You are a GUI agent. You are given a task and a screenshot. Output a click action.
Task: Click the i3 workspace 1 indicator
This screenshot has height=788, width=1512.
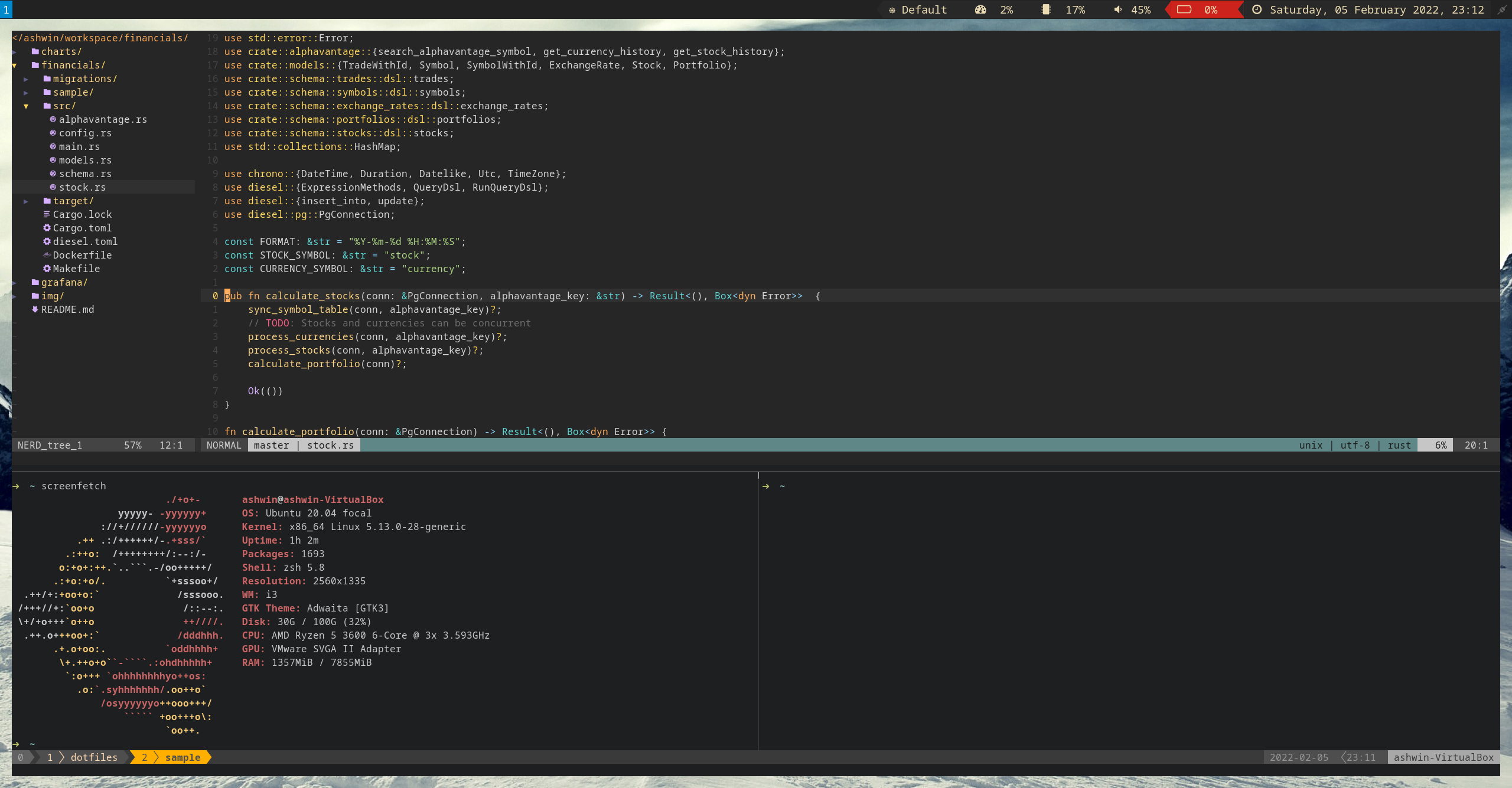6,9
